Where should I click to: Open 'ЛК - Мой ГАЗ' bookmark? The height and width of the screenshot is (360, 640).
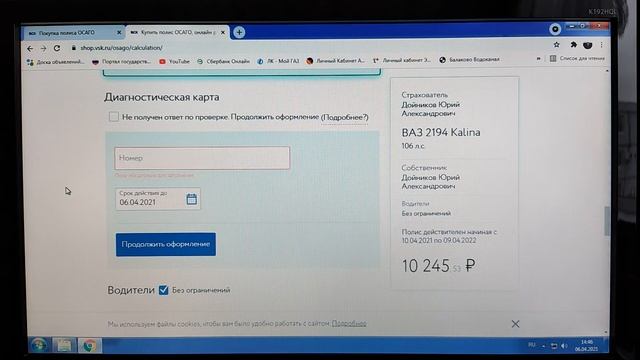coord(278,61)
